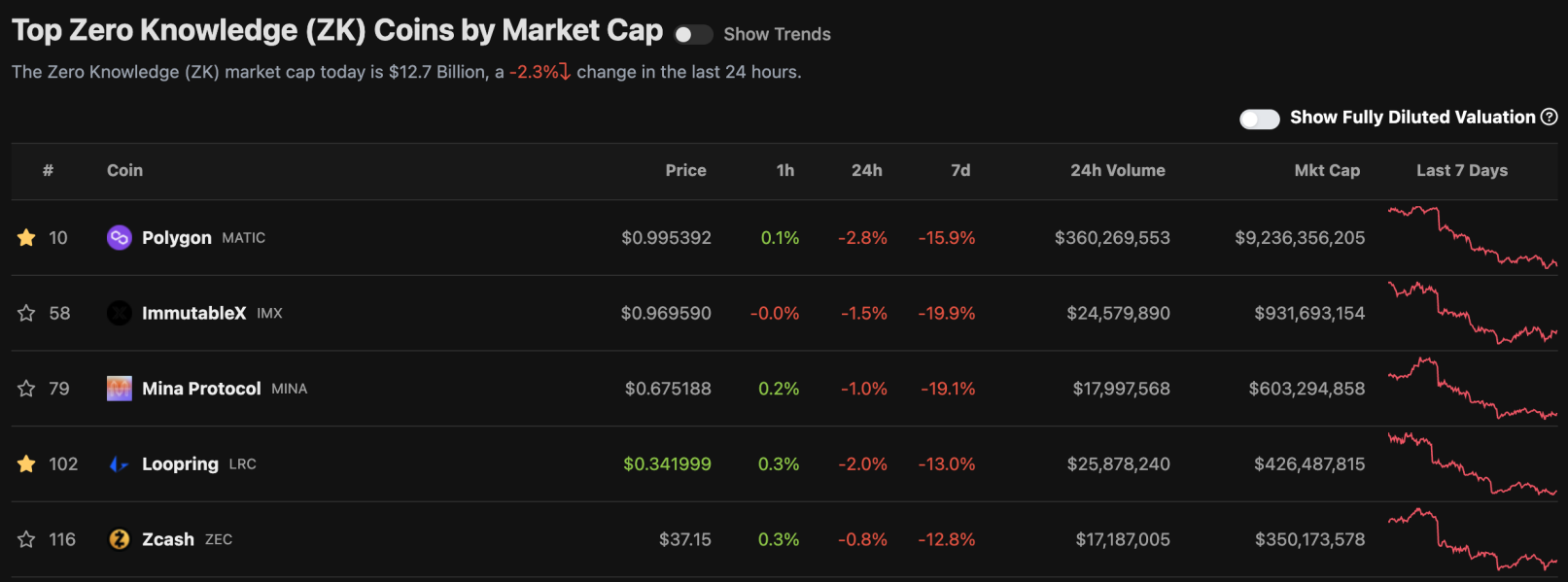1568x582 pixels.
Task: Click Polygon's Last 7 Days sparkline chart
Action: (1471, 237)
